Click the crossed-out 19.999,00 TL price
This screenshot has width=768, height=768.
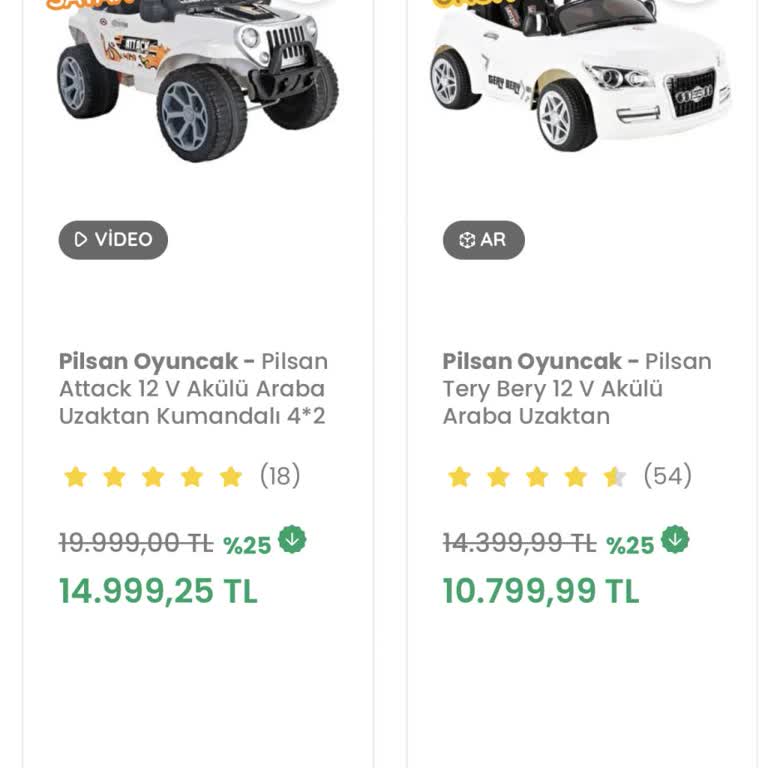[x=136, y=543]
